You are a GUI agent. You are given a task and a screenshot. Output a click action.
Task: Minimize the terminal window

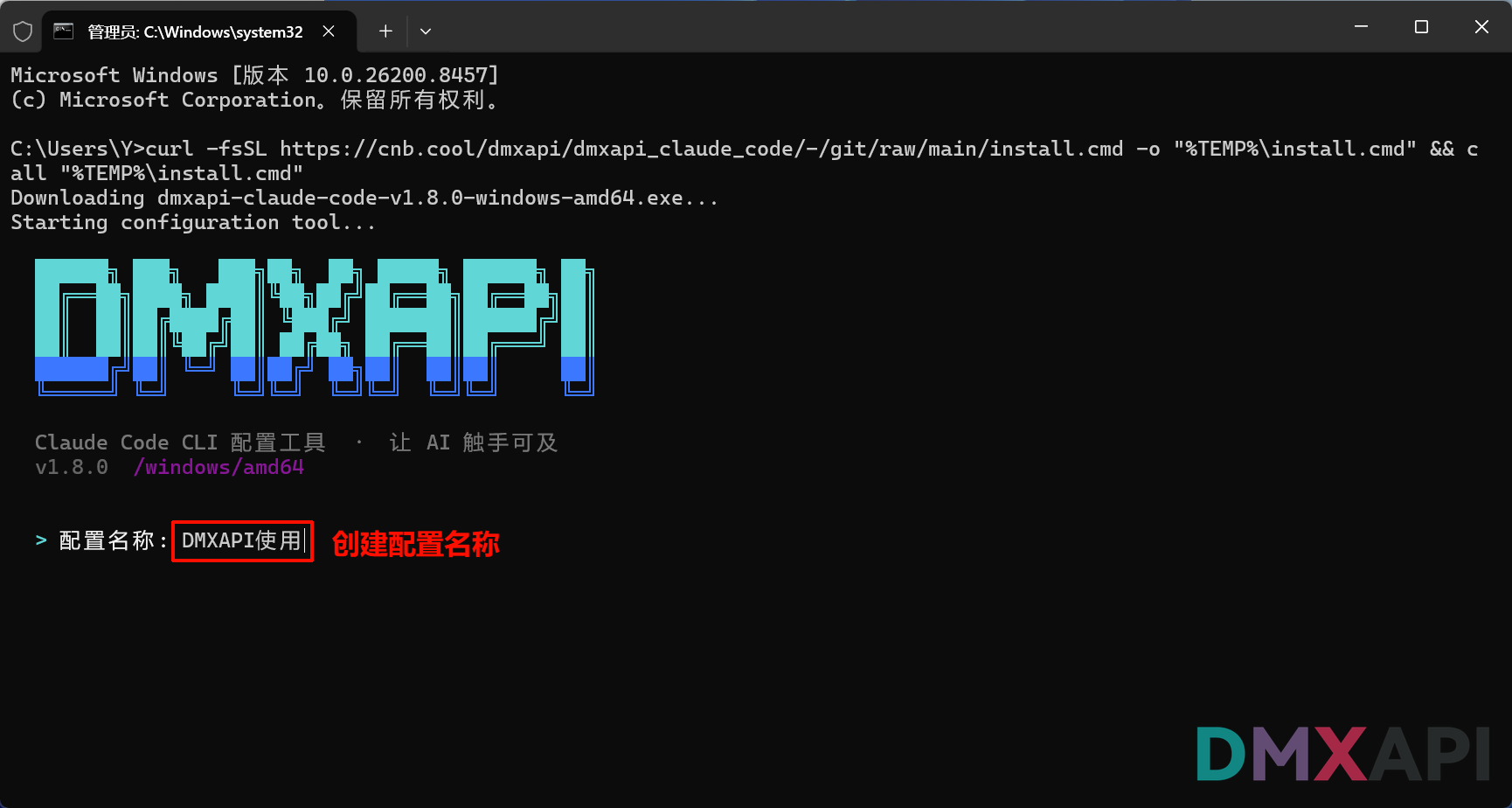tap(1361, 27)
